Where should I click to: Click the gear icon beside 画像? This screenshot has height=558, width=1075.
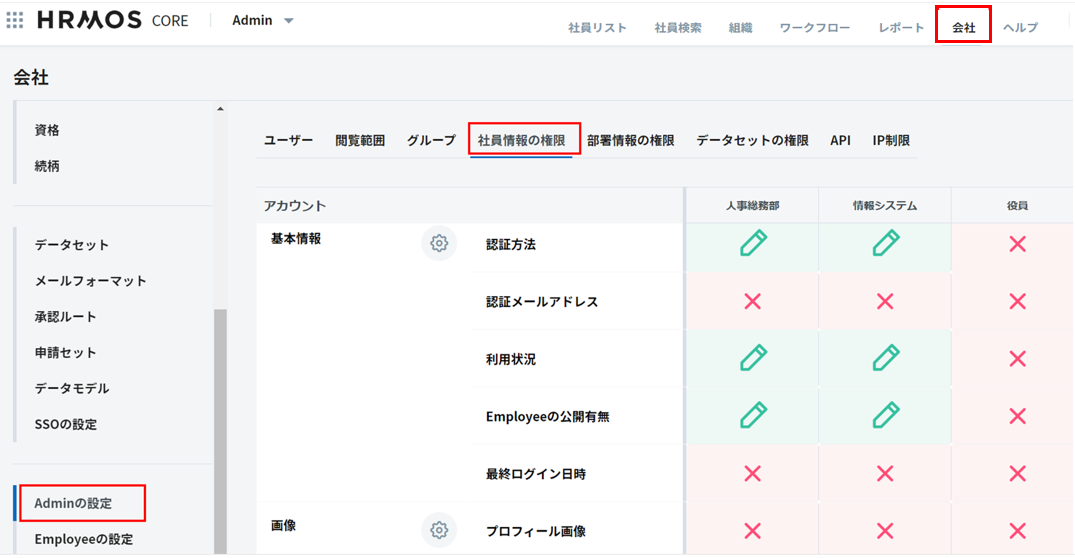pyautogui.click(x=438, y=529)
